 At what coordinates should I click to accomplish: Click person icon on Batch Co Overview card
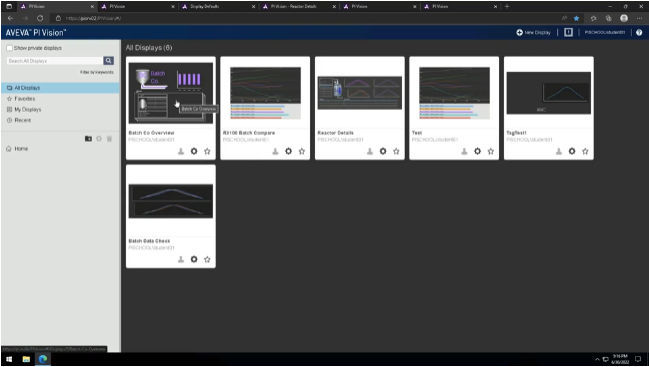181,151
